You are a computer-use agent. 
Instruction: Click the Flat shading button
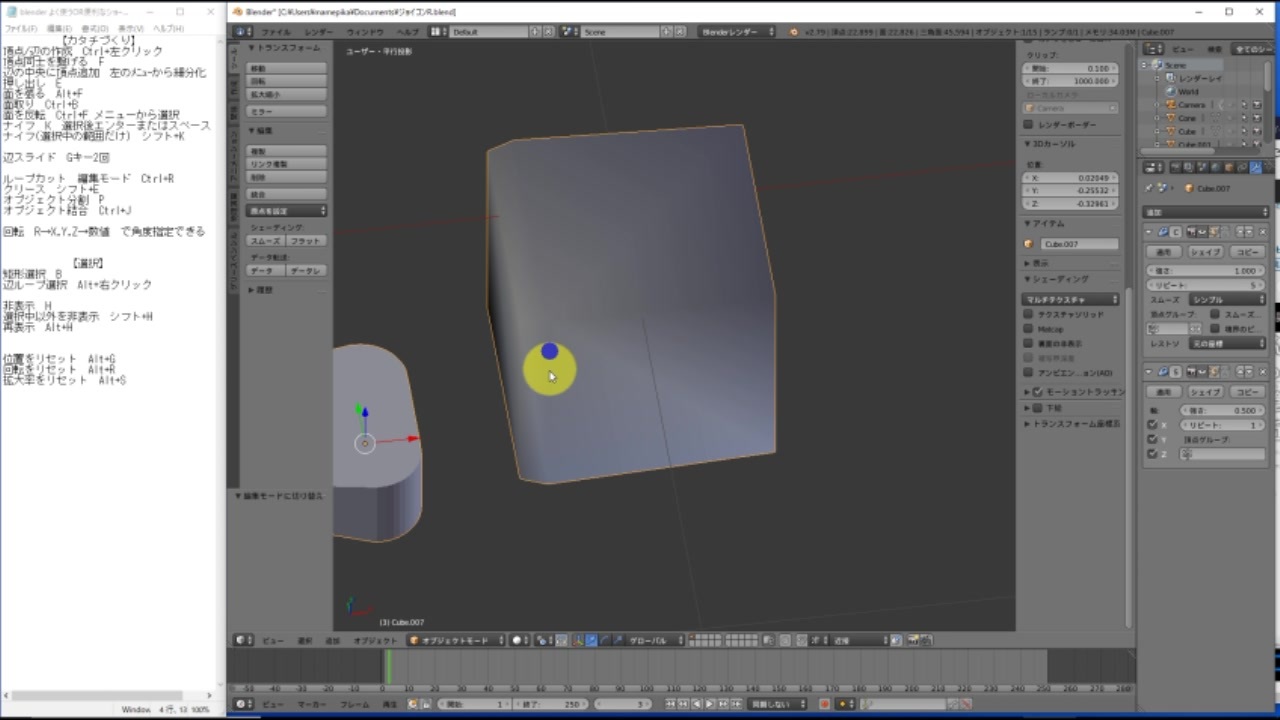307,241
